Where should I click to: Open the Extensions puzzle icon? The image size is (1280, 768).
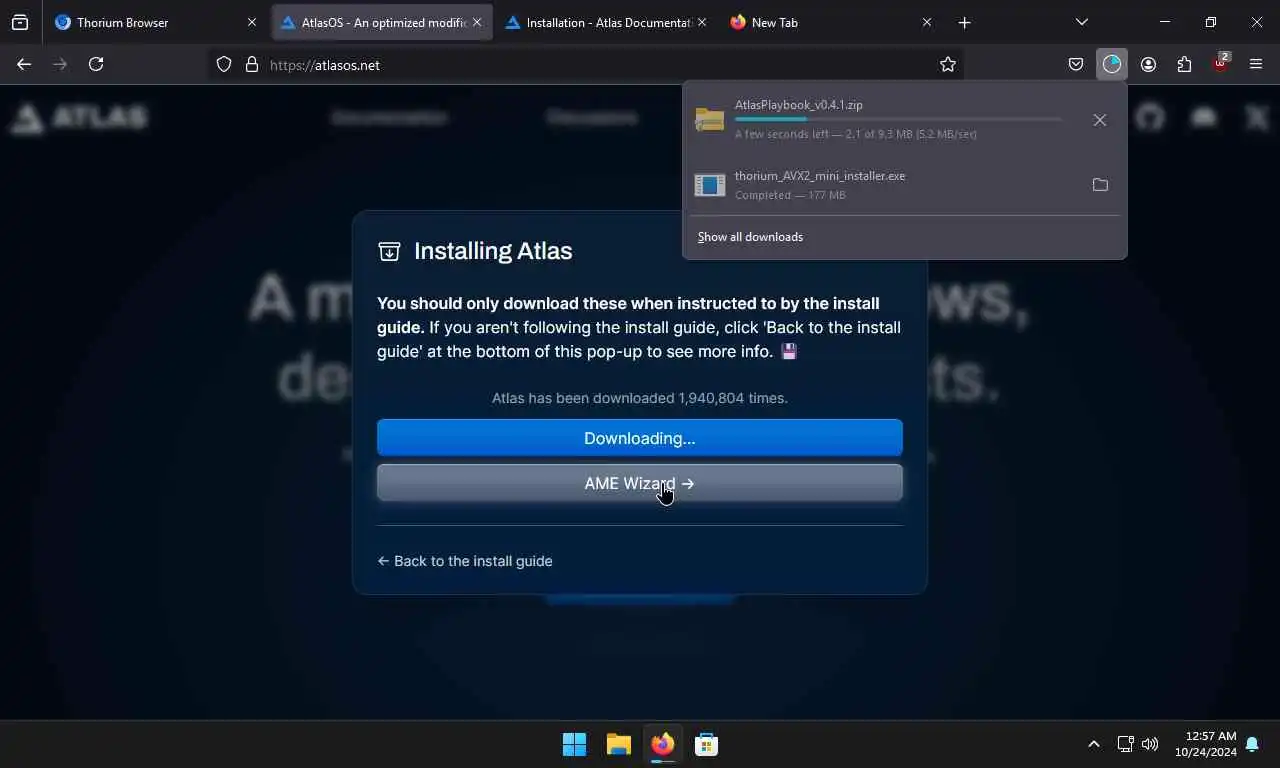coord(1184,64)
